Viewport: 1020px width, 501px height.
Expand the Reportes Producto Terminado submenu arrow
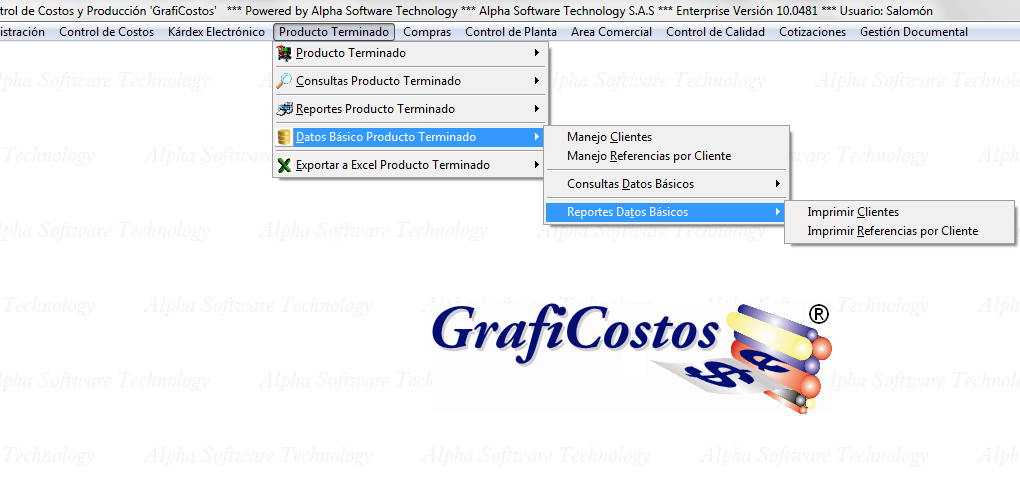coord(537,109)
